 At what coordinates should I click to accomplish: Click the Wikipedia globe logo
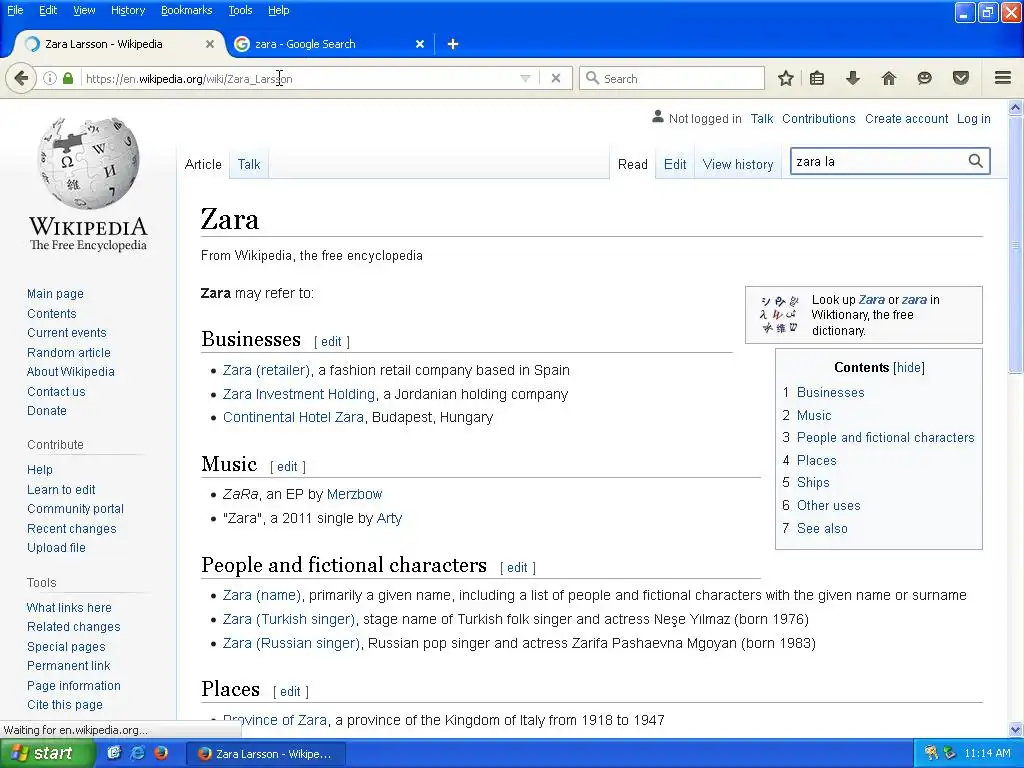click(88, 163)
